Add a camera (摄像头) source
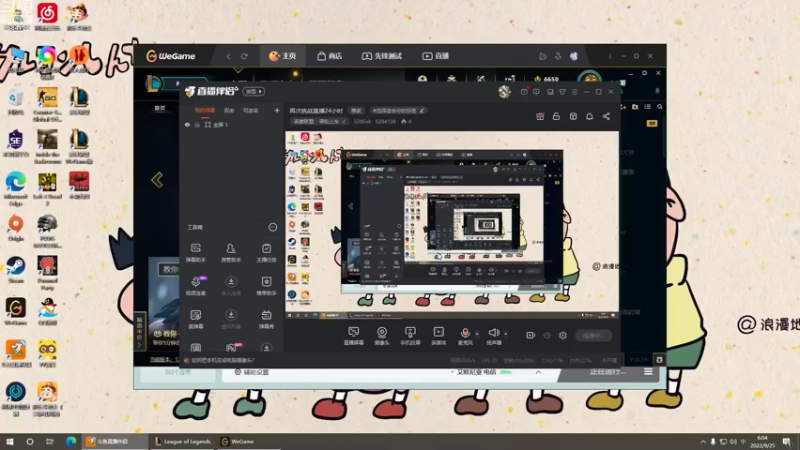800x450 pixels. point(382,336)
